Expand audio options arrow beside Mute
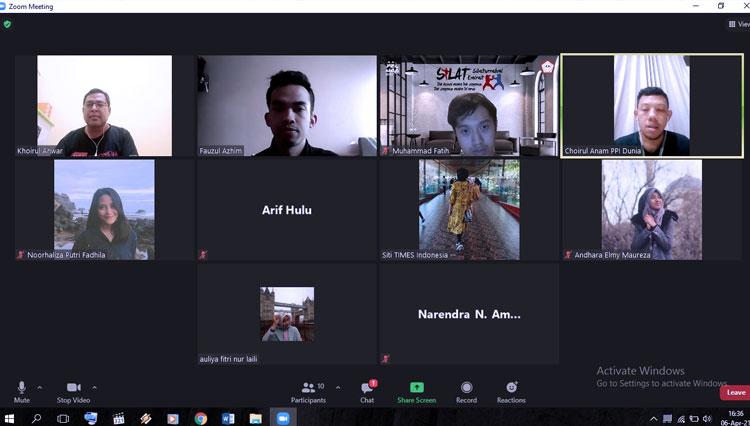 (x=40, y=387)
